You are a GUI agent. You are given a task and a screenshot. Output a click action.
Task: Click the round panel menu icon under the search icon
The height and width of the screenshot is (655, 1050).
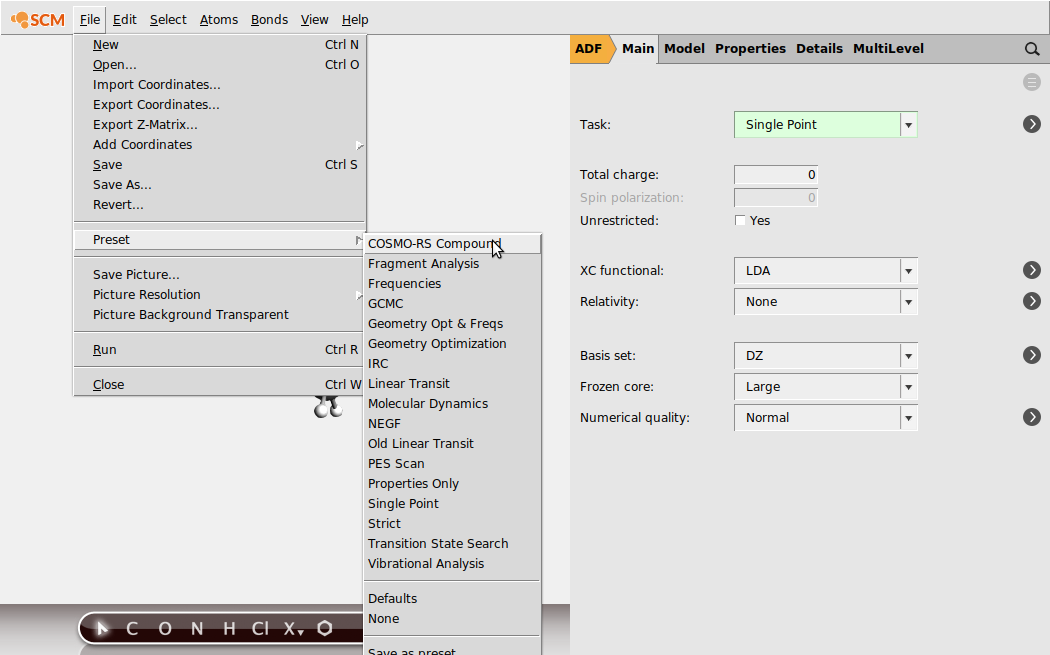(x=1032, y=82)
